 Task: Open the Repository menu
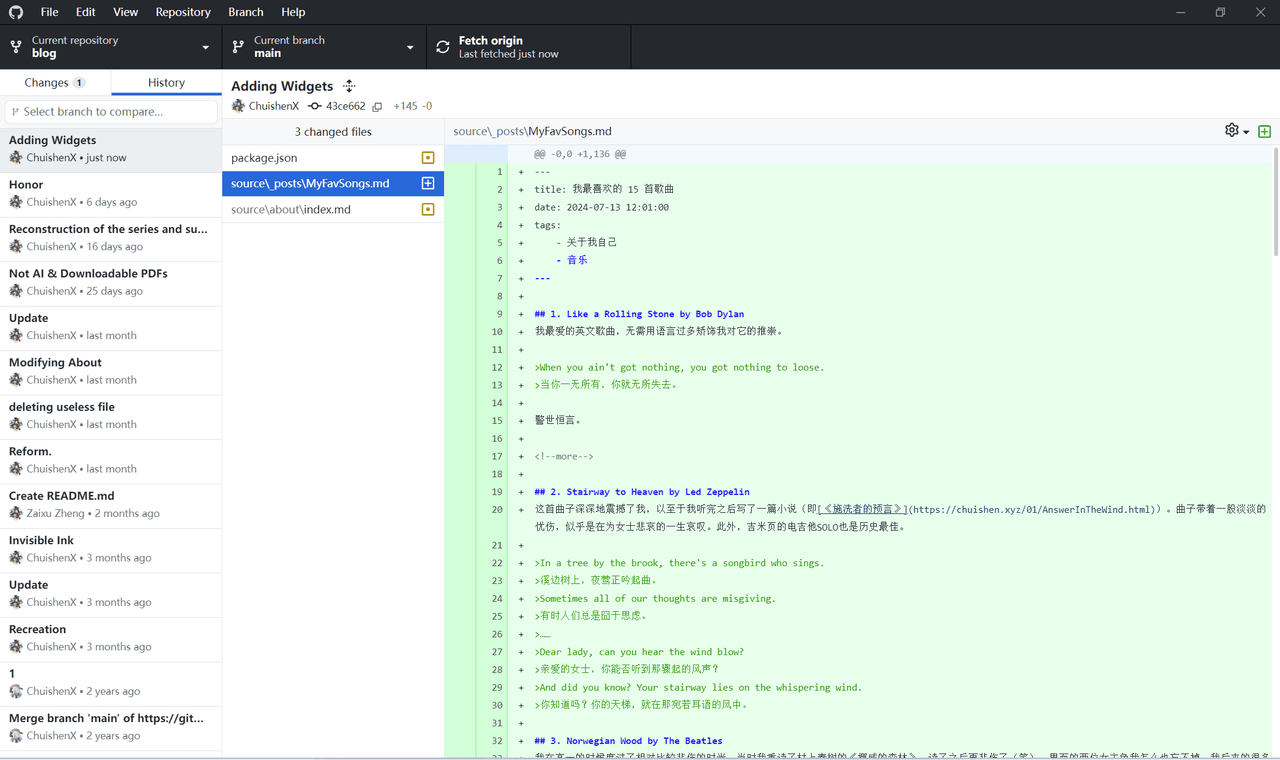(183, 12)
